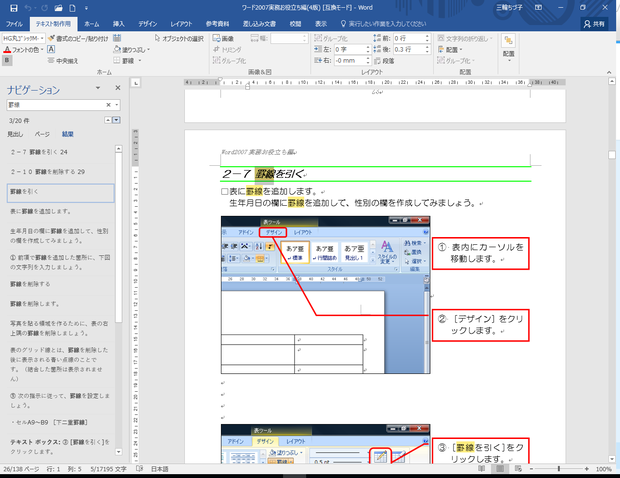Increase the spacing after (後) 0.3 行 stepper
620x478 pixels.
click(x=427, y=47)
